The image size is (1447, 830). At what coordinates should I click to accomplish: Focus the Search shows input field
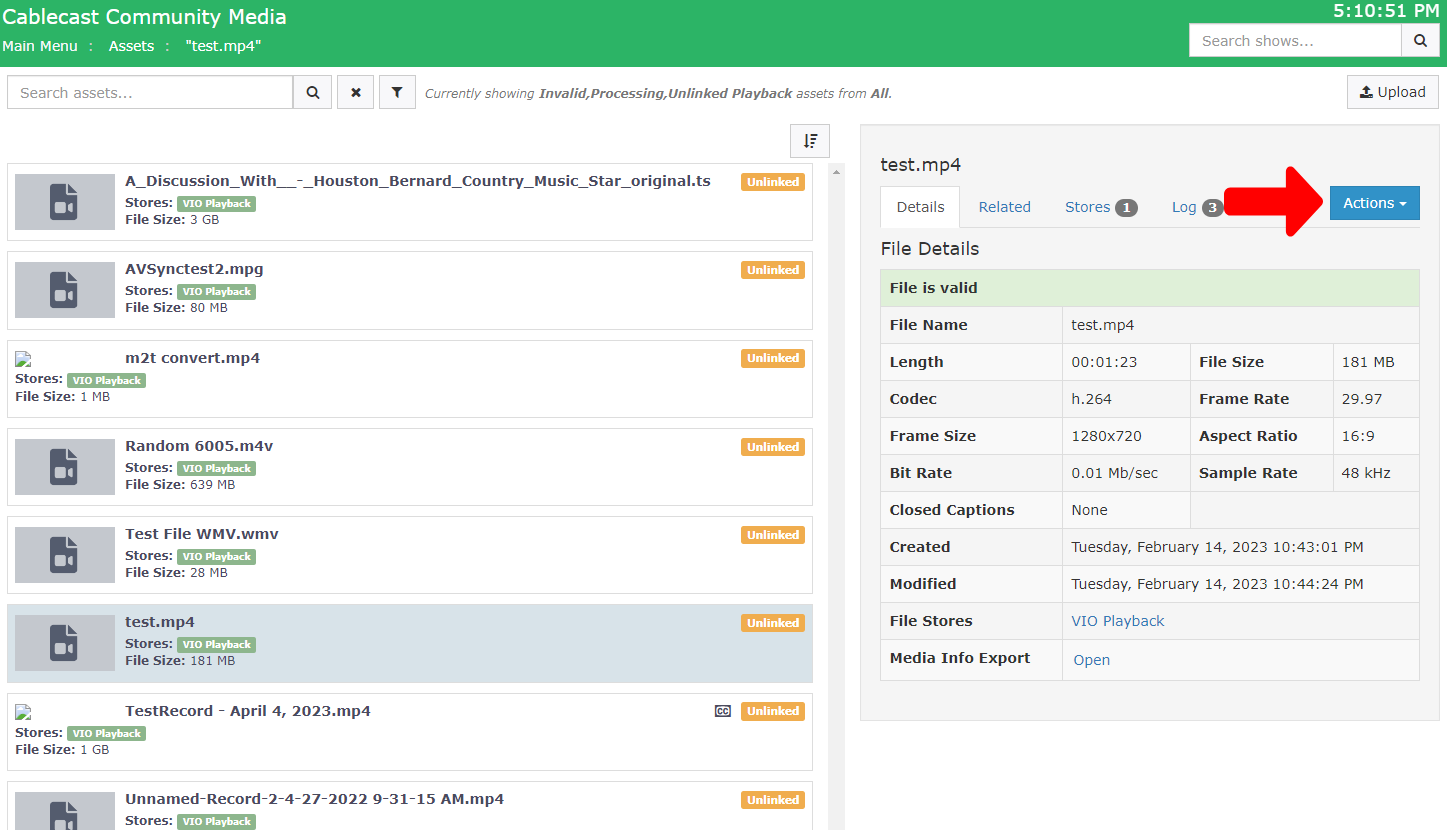(x=1295, y=41)
